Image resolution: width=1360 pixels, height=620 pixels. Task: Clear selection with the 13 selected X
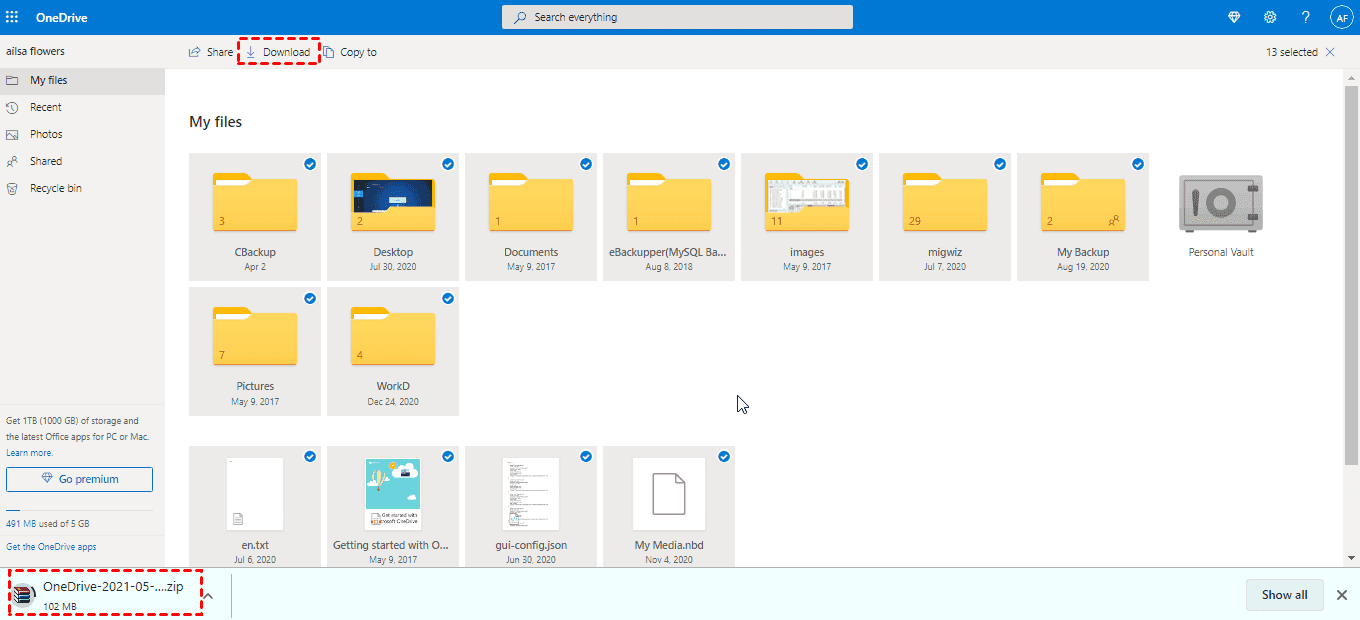(1330, 52)
